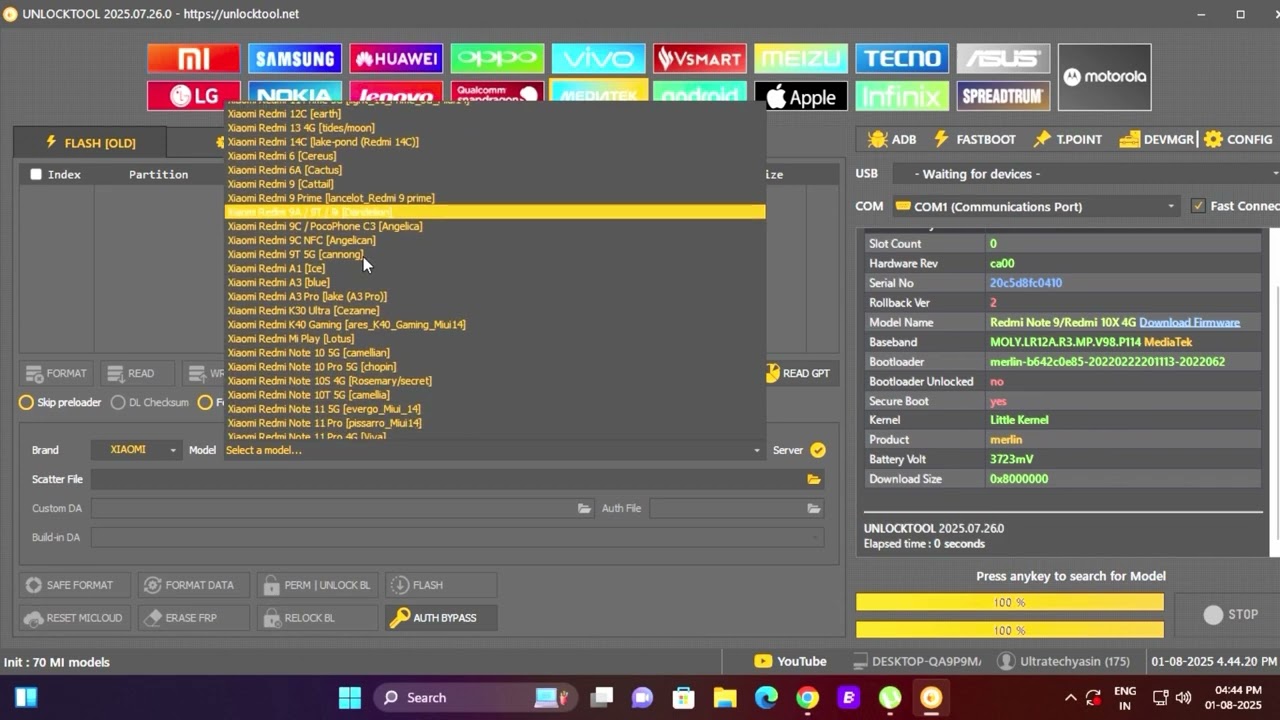Open the COM1 Communications Port dropdown
Screen dimensions: 1280x720
(1037, 206)
